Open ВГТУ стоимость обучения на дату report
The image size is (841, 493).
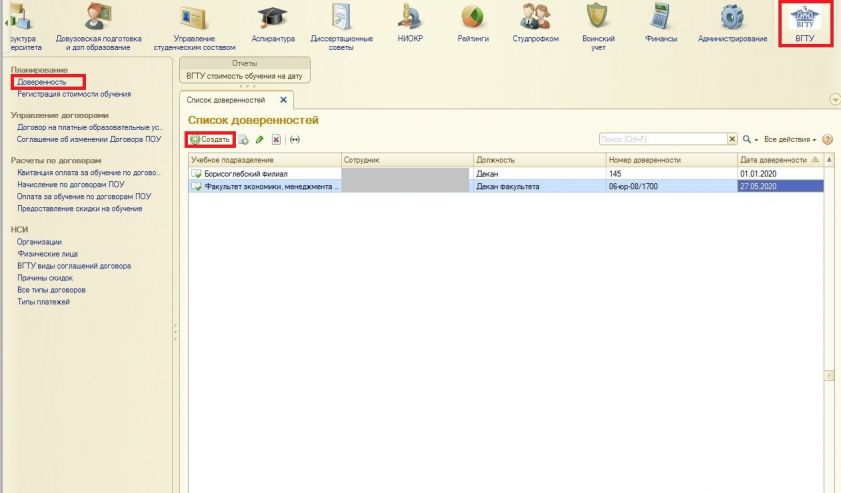pyautogui.click(x=245, y=76)
